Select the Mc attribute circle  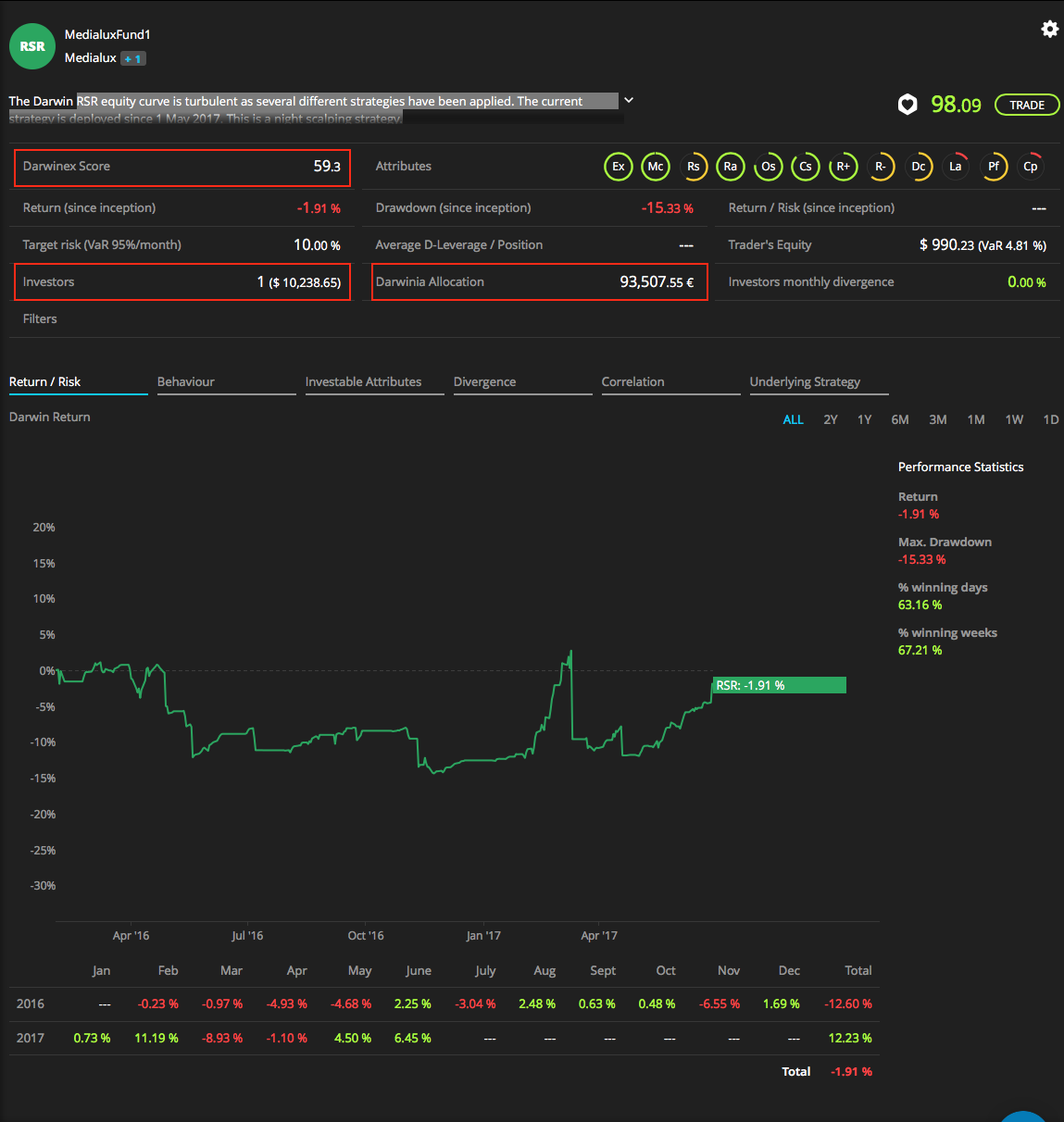pyautogui.click(x=656, y=167)
